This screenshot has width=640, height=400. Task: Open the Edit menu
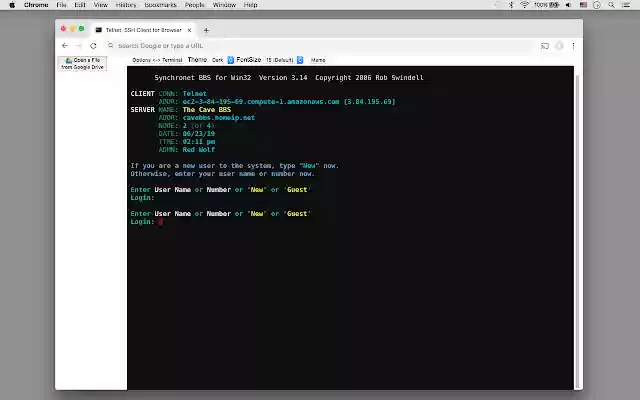(80, 5)
